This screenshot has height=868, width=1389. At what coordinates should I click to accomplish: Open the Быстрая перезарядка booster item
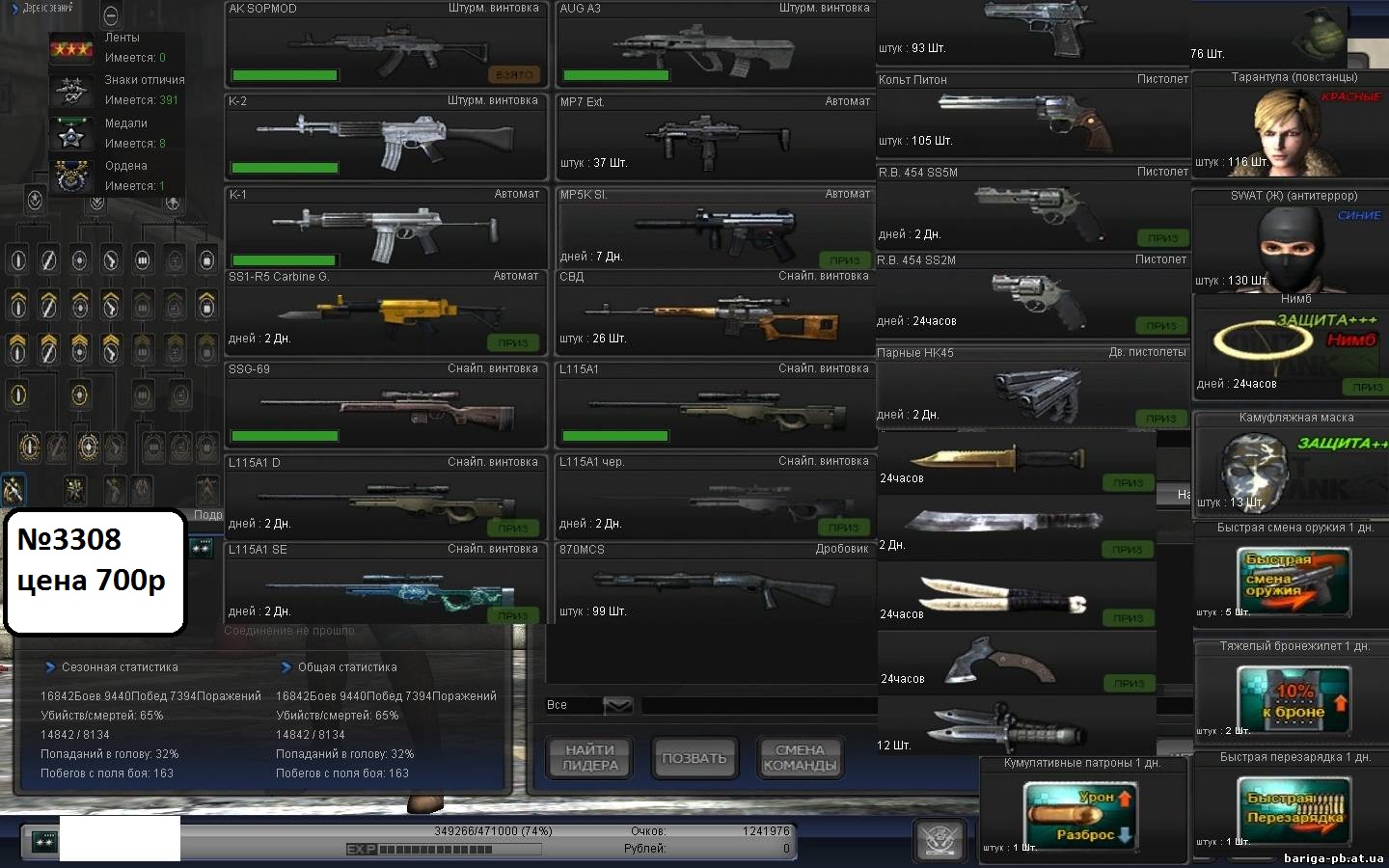tap(1291, 804)
